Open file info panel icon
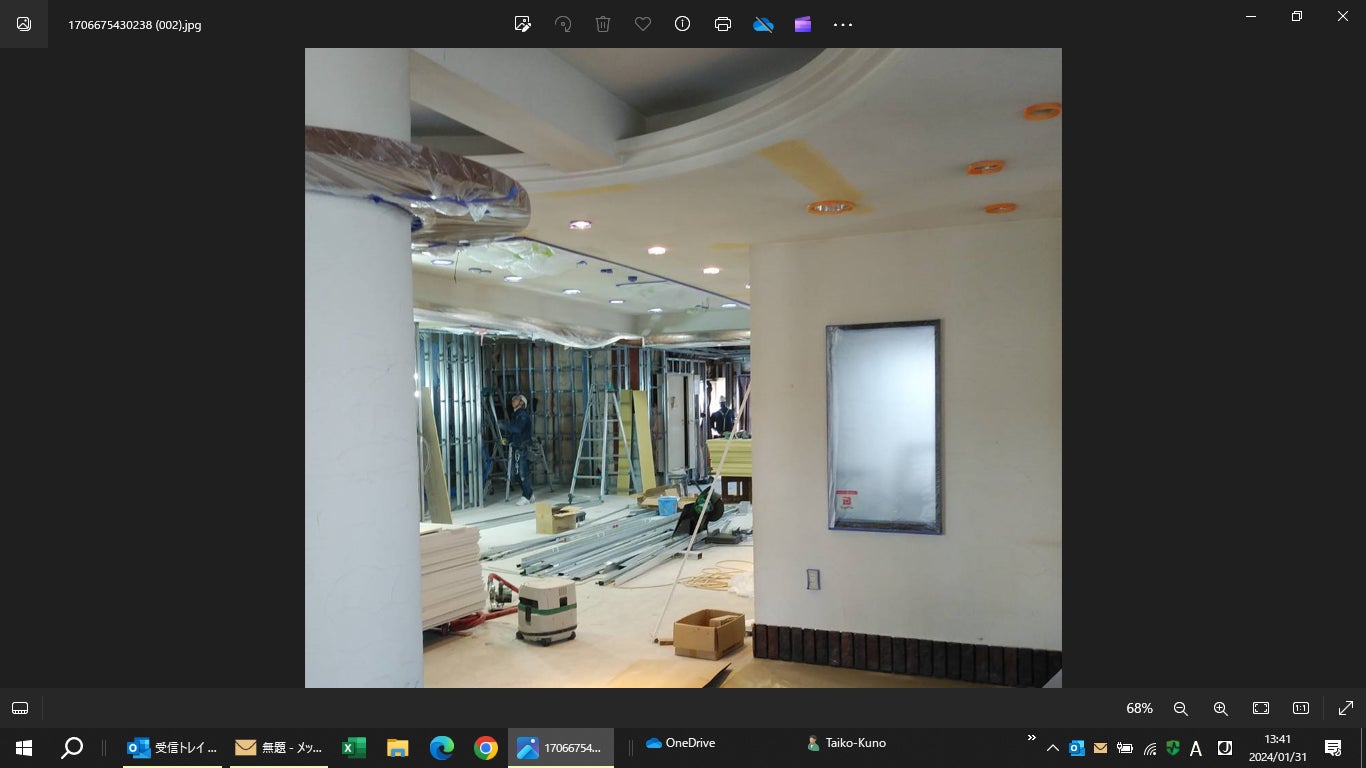1366x768 pixels. [x=683, y=24]
